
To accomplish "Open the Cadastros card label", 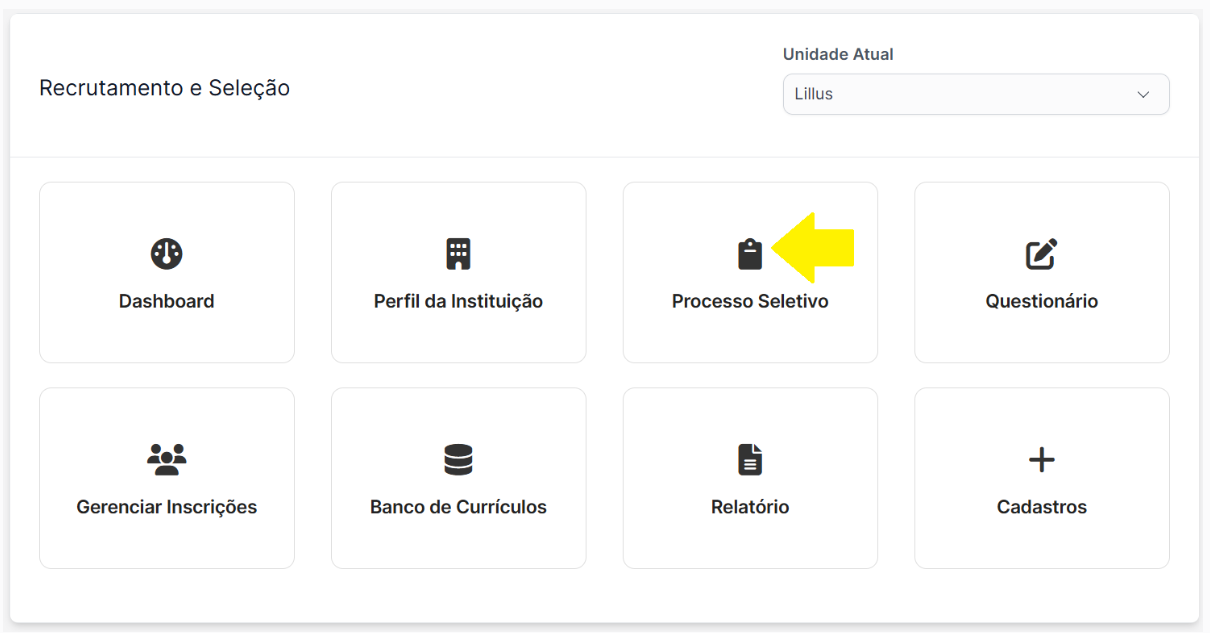I will pos(1042,507).
